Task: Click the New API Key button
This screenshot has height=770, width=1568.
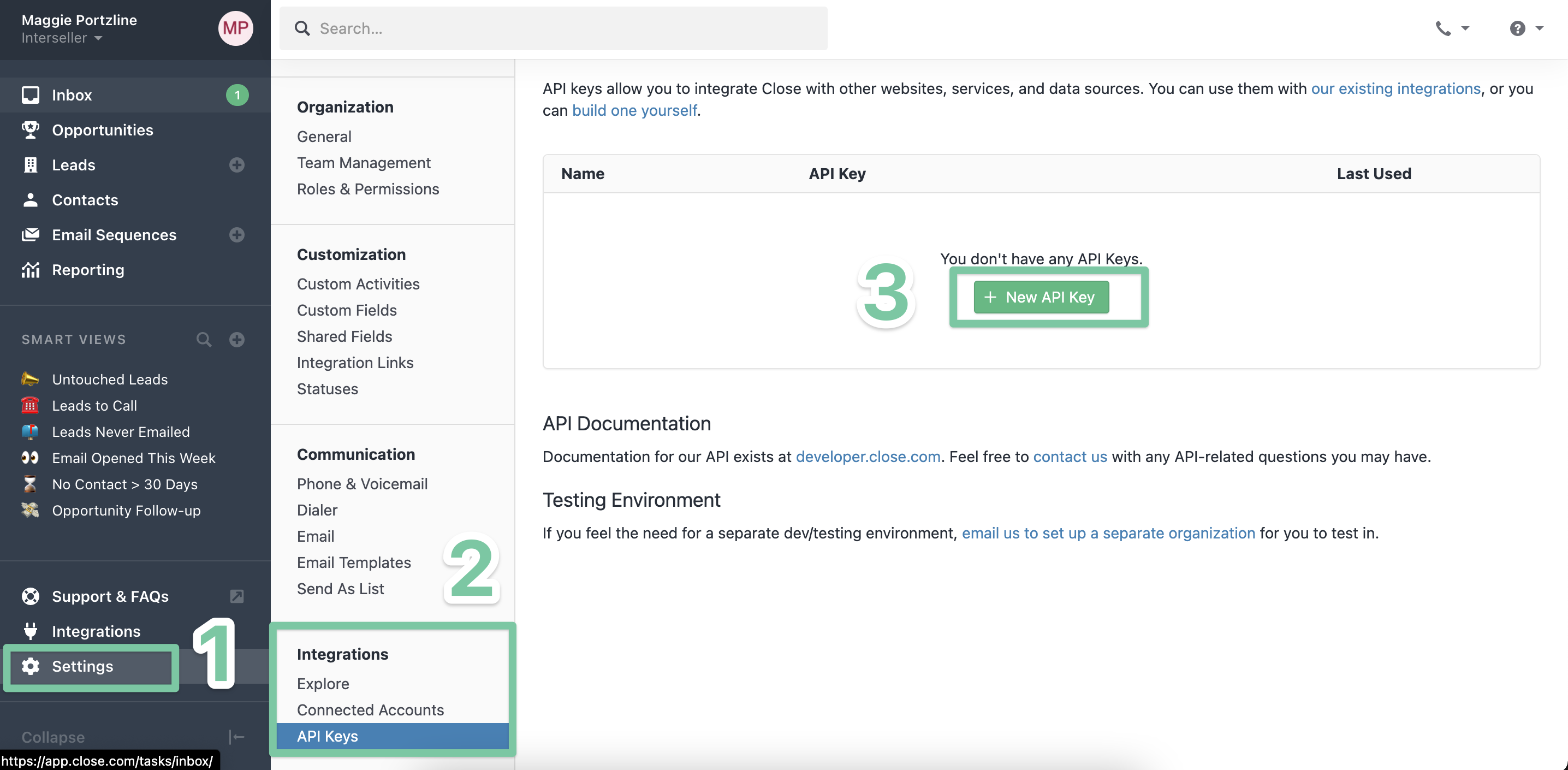Action: point(1041,297)
